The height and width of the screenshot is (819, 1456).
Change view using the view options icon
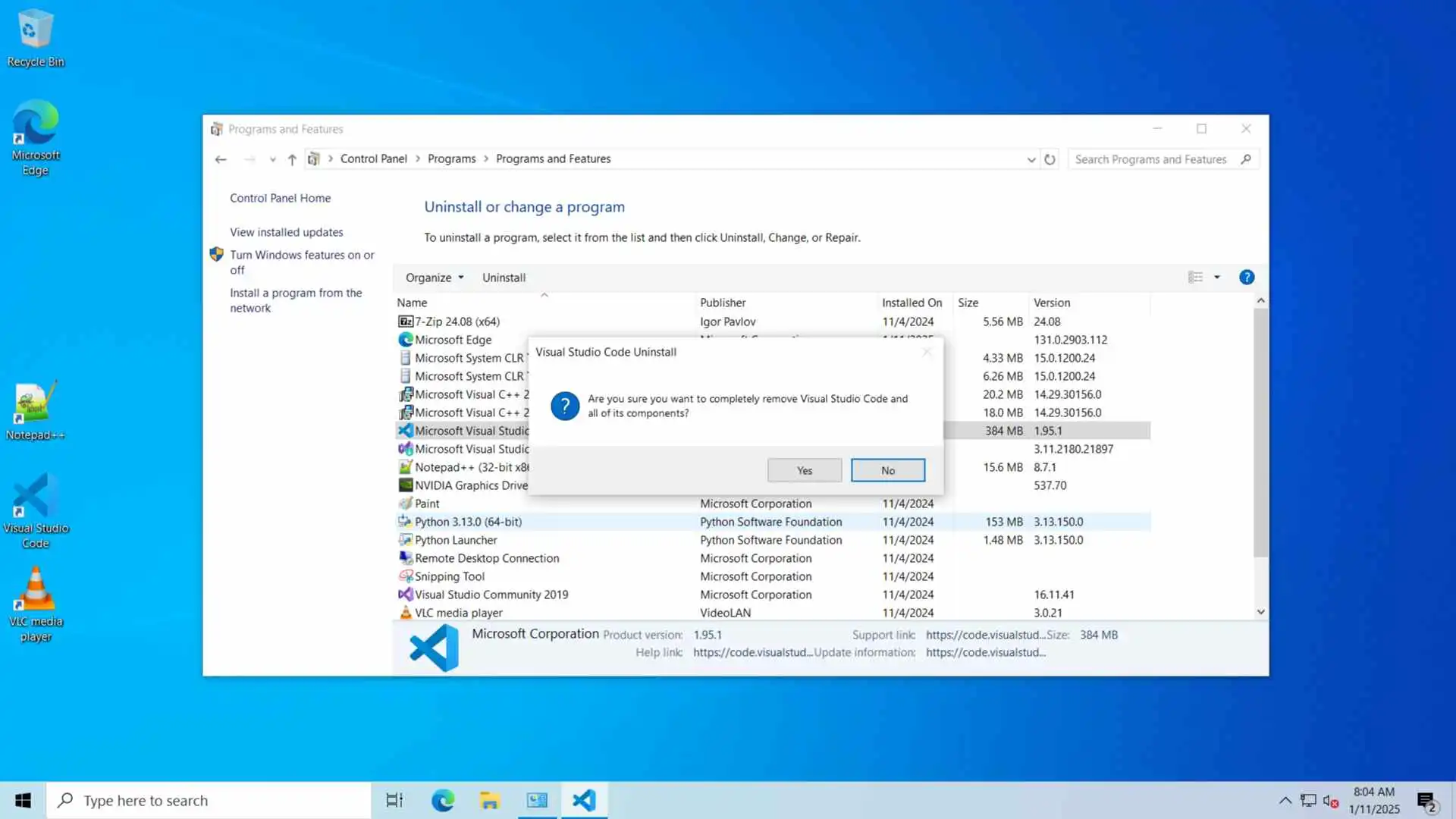point(1195,278)
